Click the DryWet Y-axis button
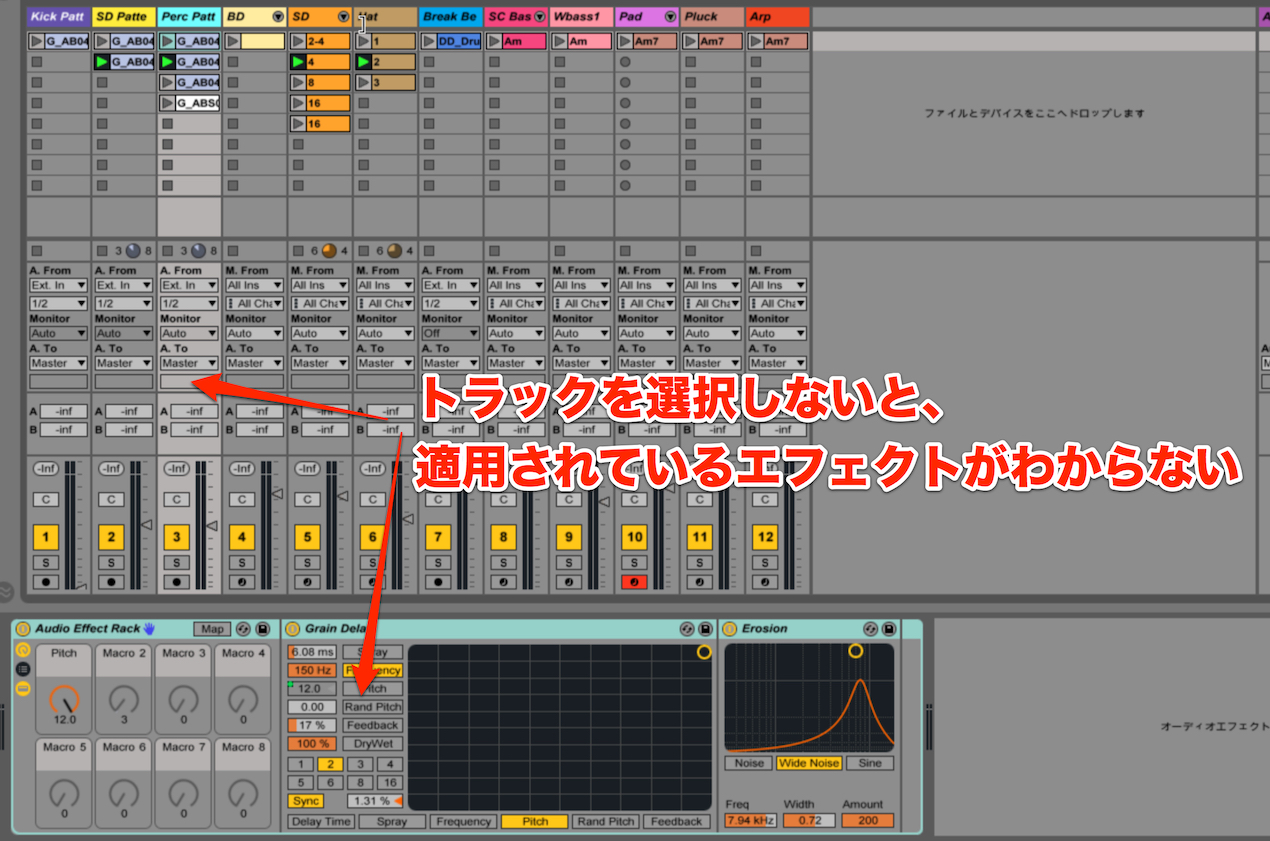 point(373,743)
